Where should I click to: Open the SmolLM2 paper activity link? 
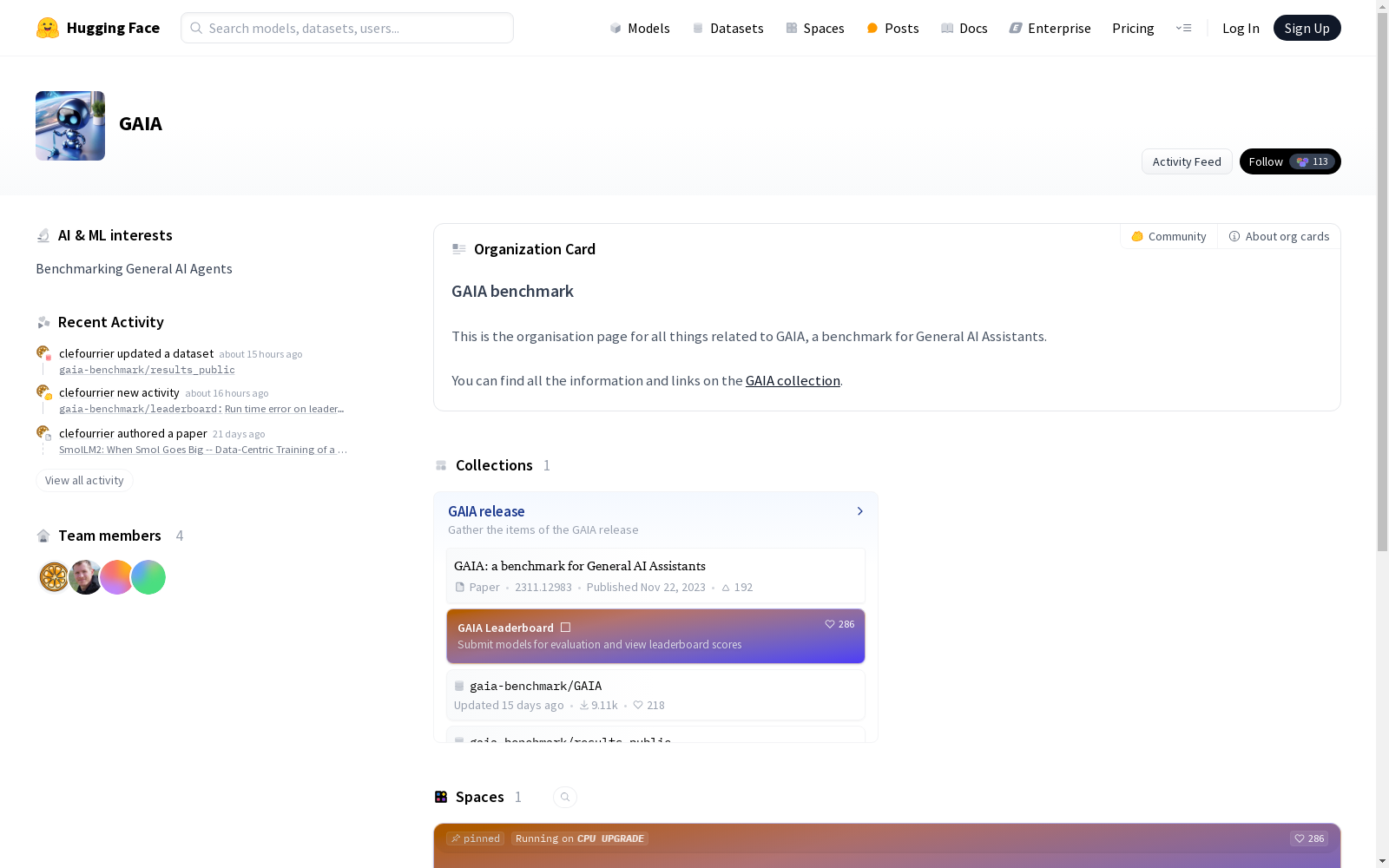point(203,450)
